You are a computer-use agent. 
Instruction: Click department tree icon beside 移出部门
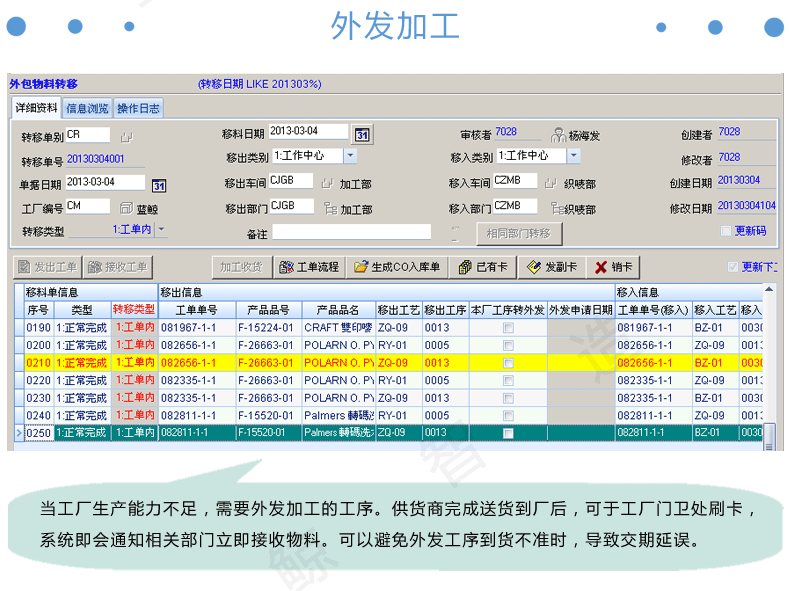point(331,209)
